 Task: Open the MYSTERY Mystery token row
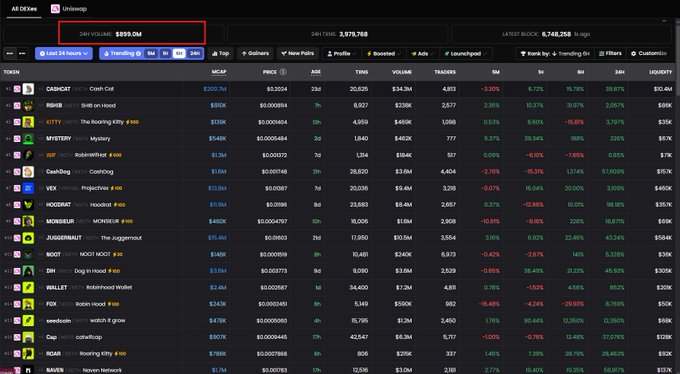pyautogui.click(x=337, y=138)
